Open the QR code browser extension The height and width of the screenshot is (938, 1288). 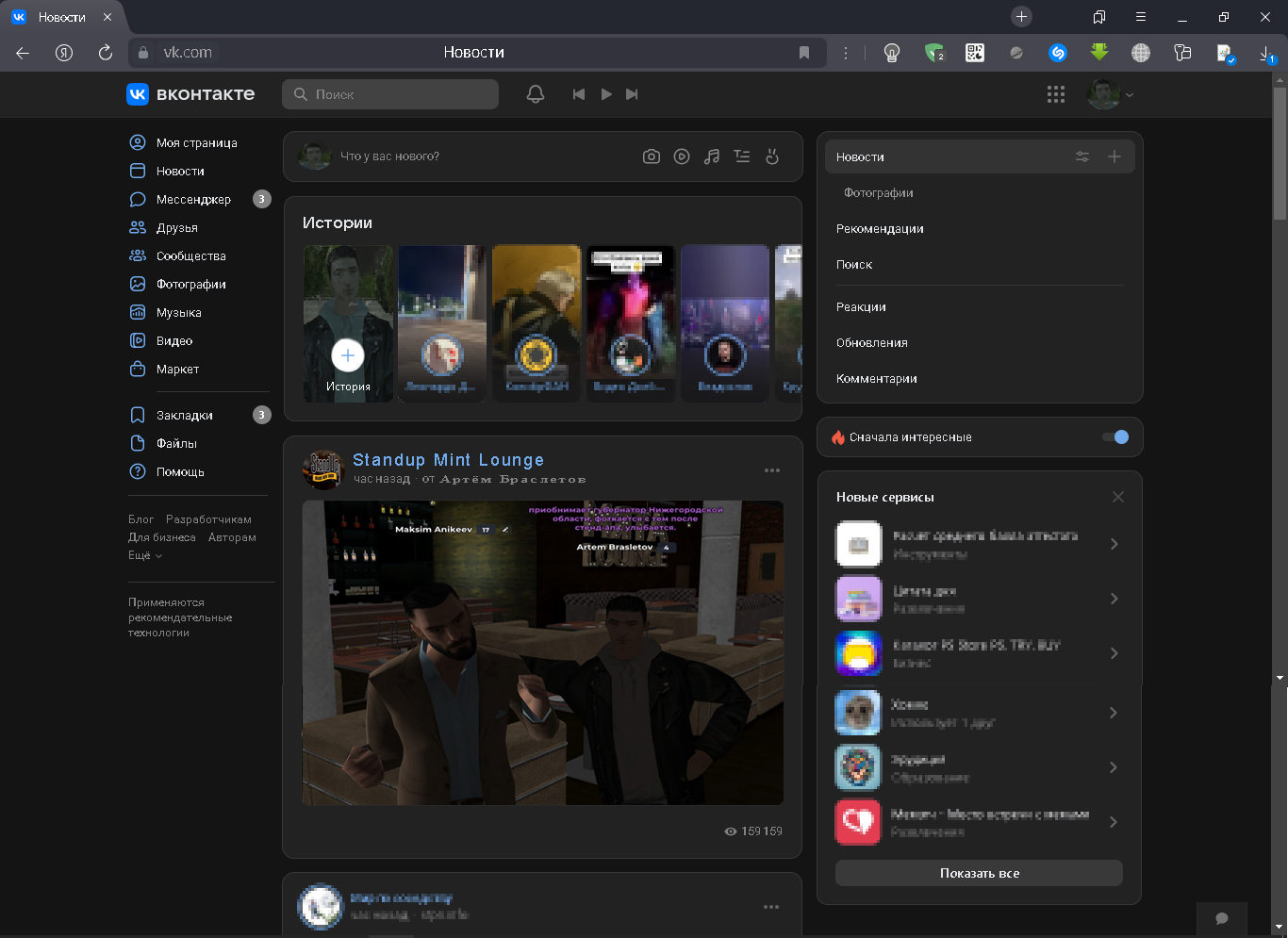975,53
